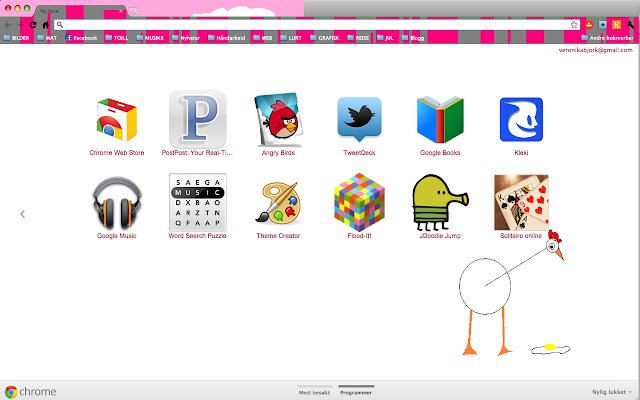Launch the Solitaire online app

point(521,202)
